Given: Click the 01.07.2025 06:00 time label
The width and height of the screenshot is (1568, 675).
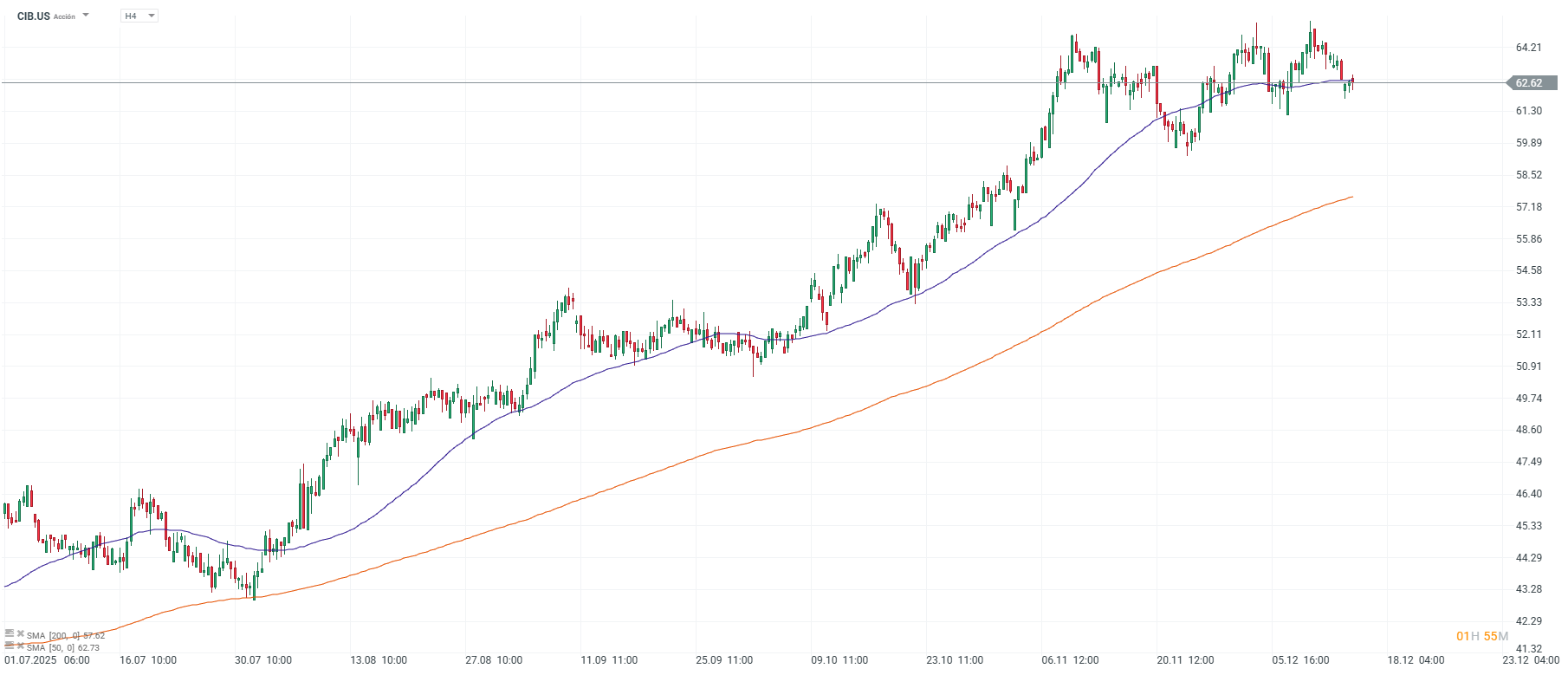Looking at the screenshot, I should click(x=47, y=660).
